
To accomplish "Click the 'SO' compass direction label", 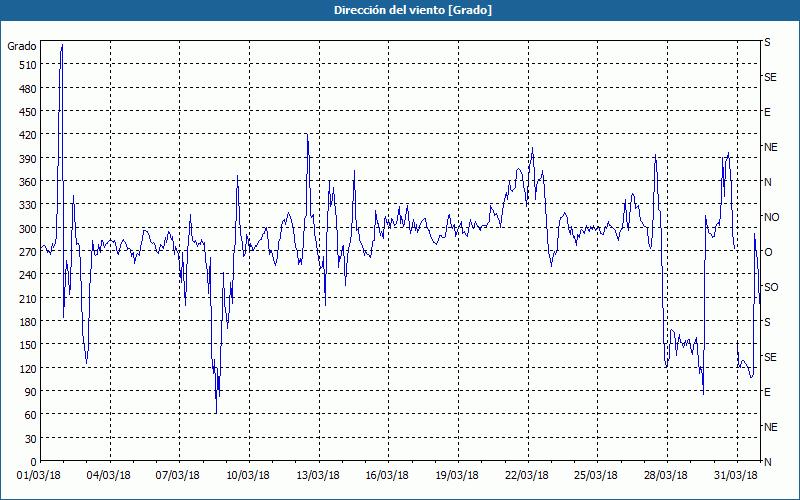I will pyautogui.click(x=771, y=287).
